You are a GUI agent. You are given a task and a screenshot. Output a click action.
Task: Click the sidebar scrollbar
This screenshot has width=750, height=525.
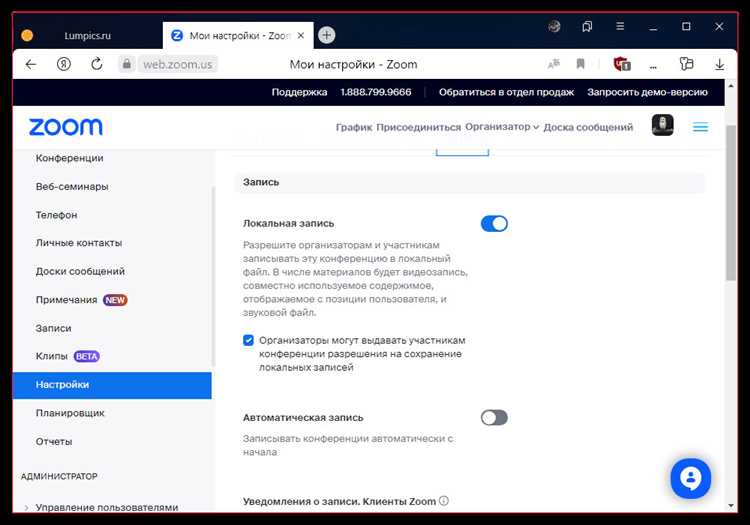(x=213, y=276)
